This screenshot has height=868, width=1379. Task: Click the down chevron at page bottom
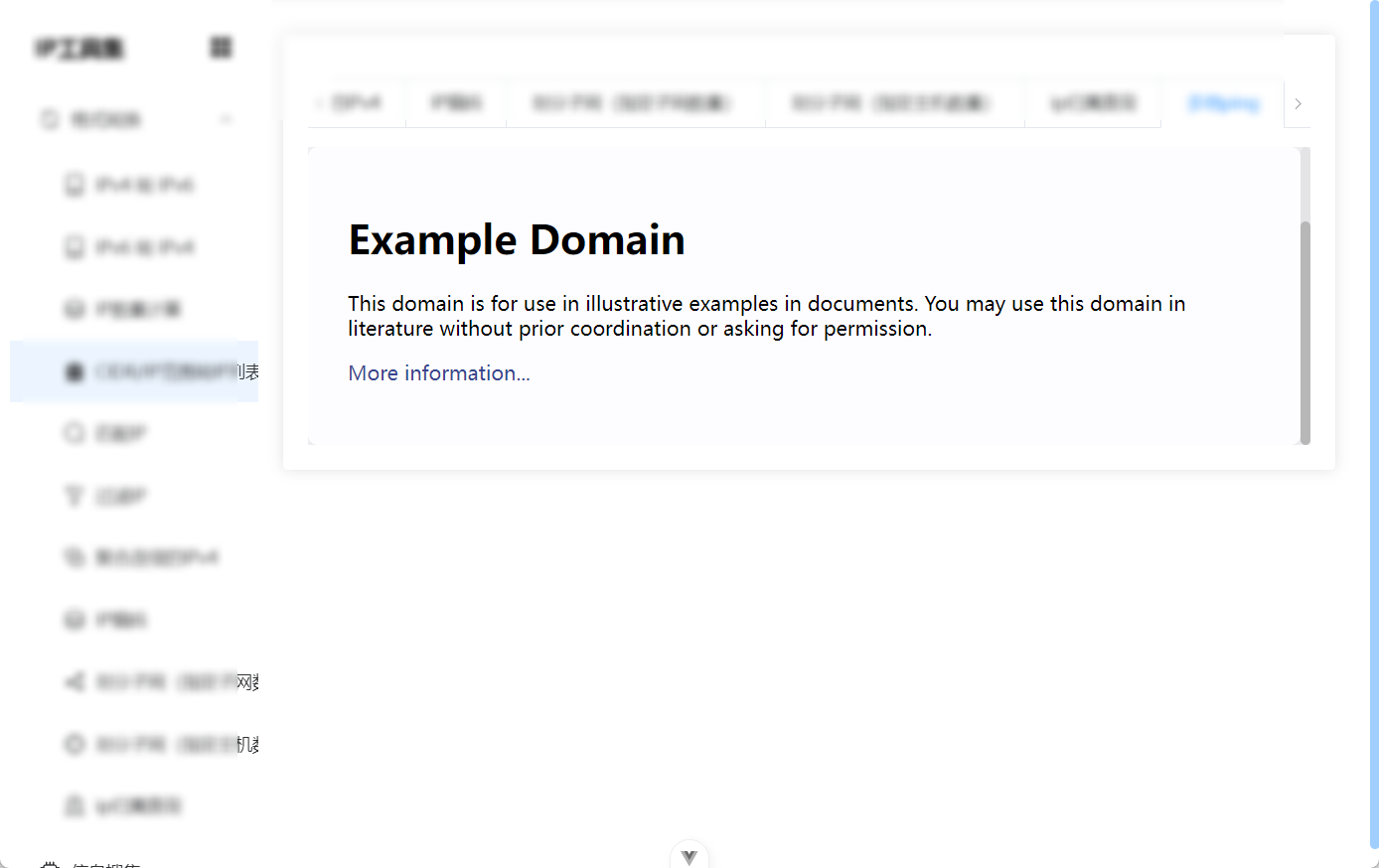pos(689,854)
